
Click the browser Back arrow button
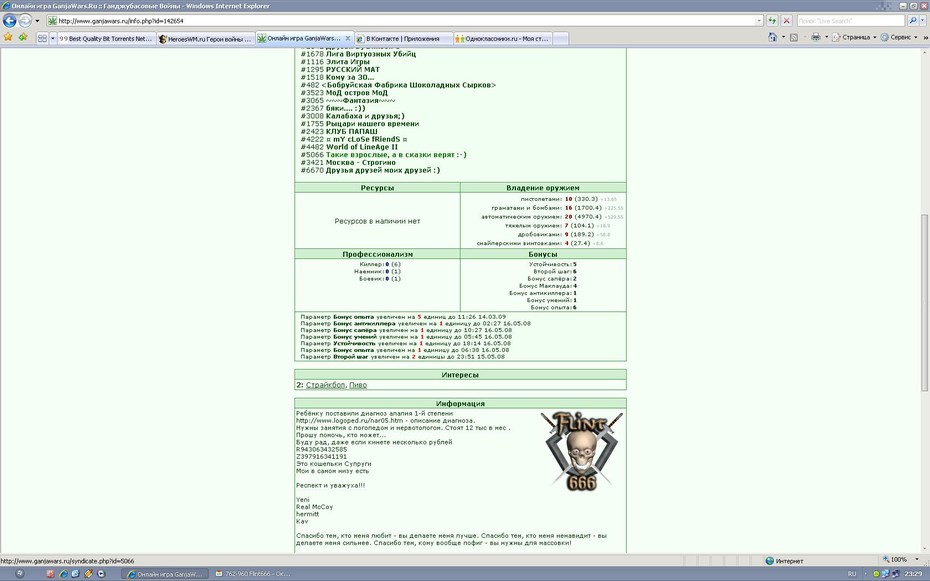(x=9, y=21)
